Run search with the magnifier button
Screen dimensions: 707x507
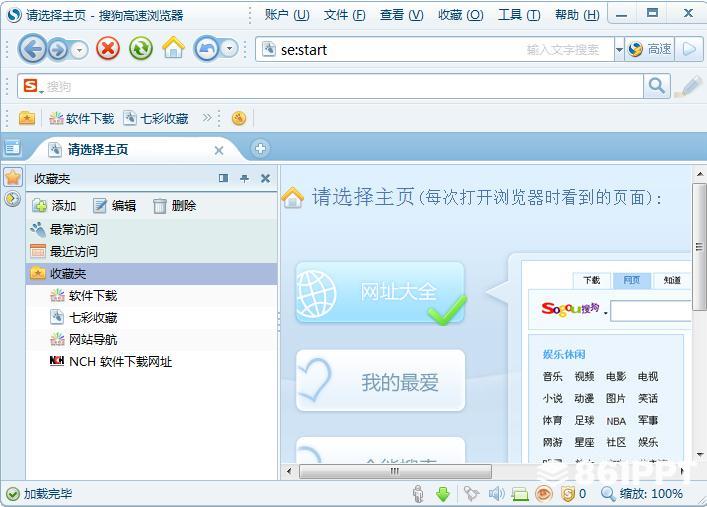tap(656, 86)
